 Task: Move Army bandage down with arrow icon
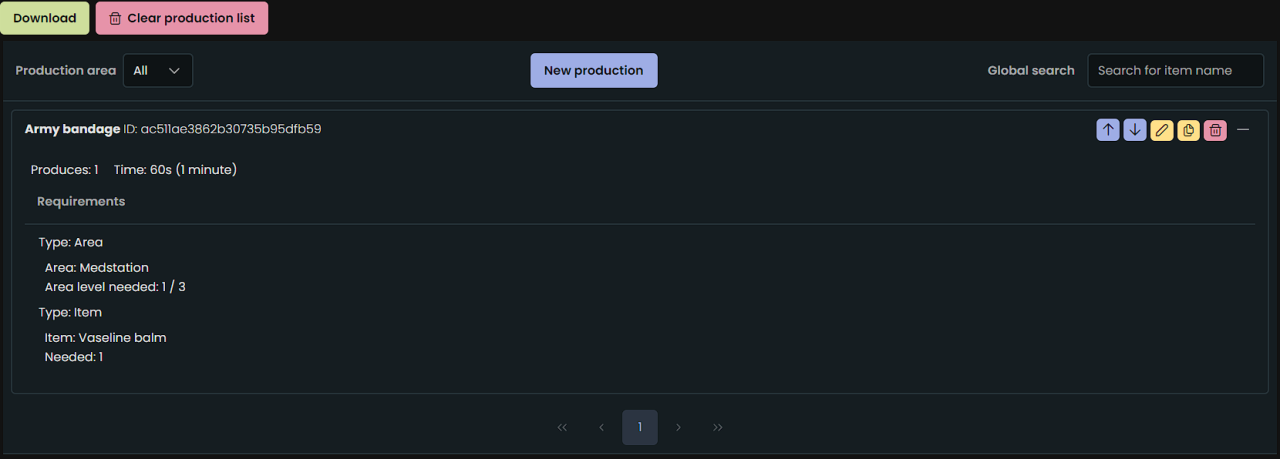click(1135, 130)
